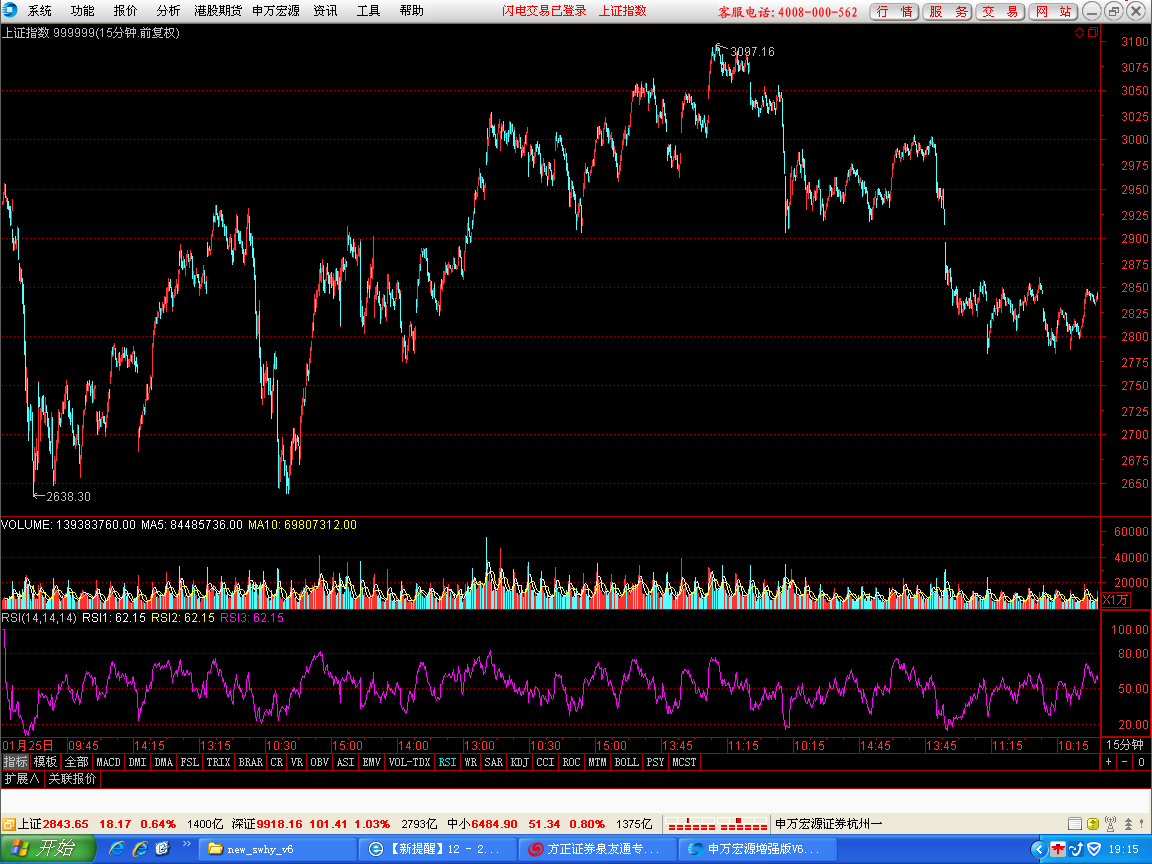Click the + button on the indicator bar

pos(1109,762)
